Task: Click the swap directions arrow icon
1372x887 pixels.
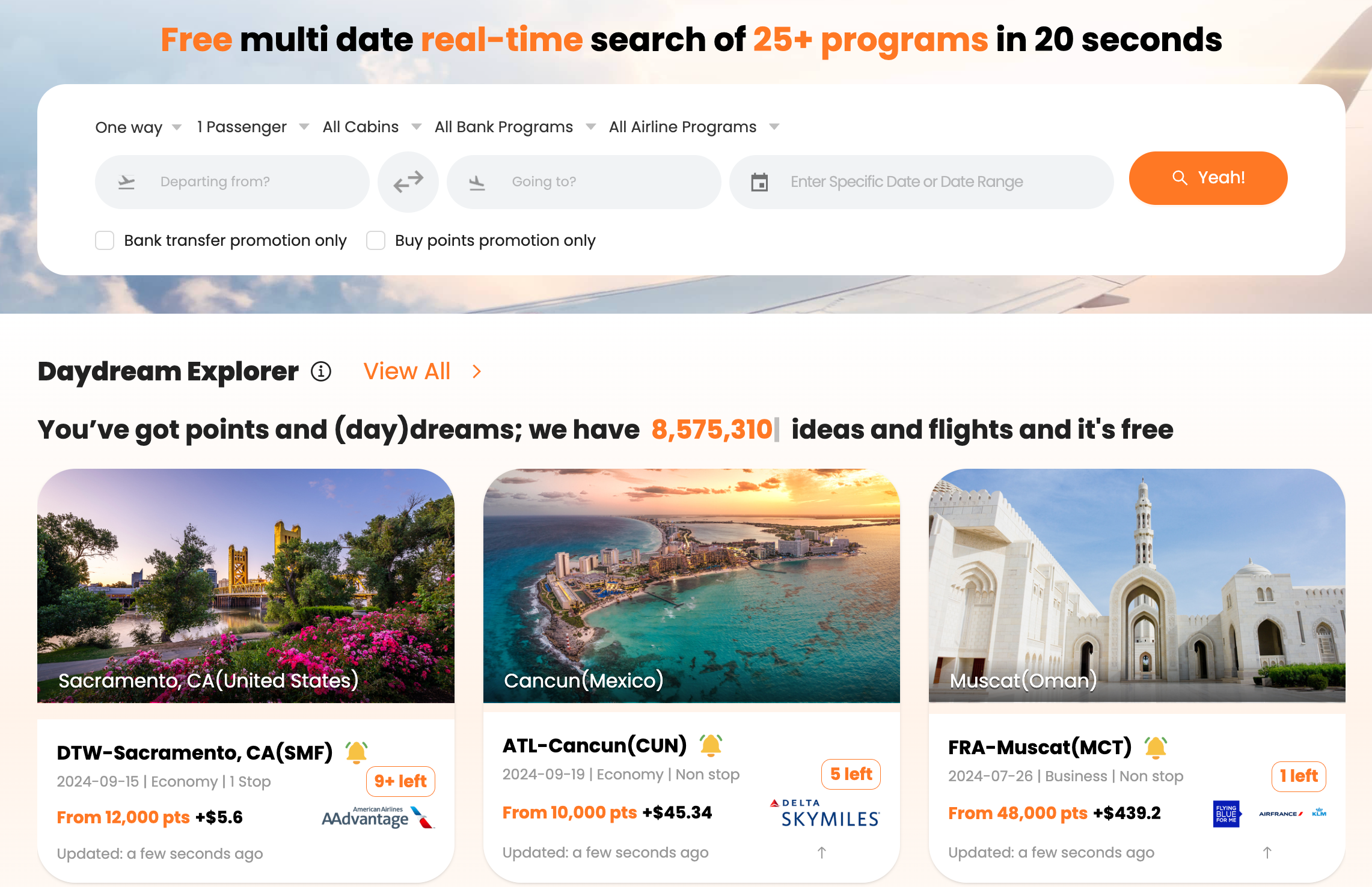Action: (408, 180)
